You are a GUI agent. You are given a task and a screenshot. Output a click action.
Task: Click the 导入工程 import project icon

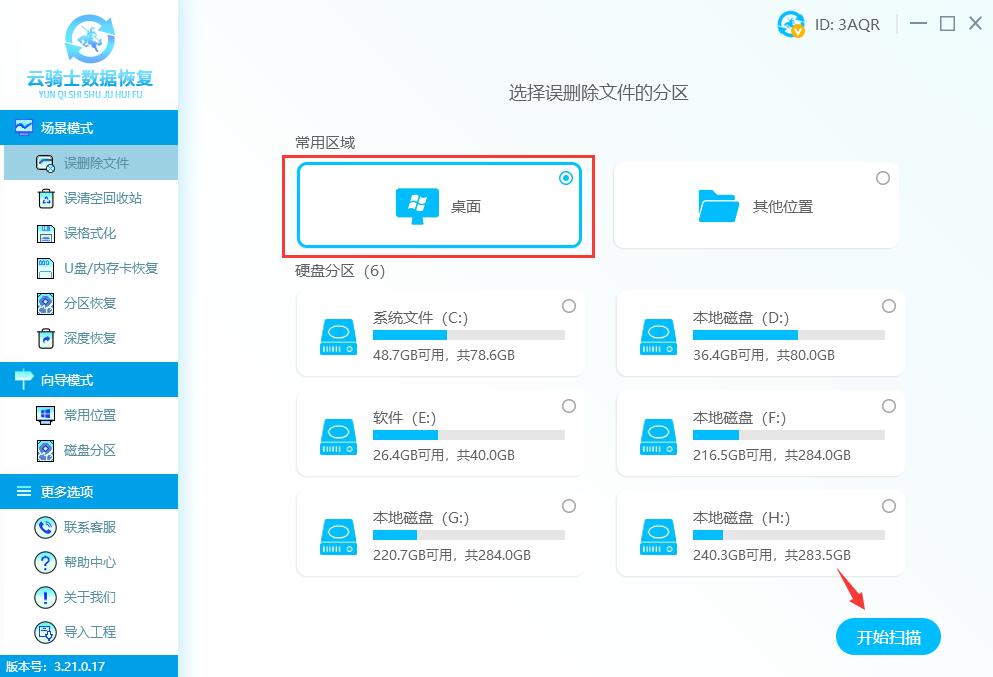[x=45, y=632]
